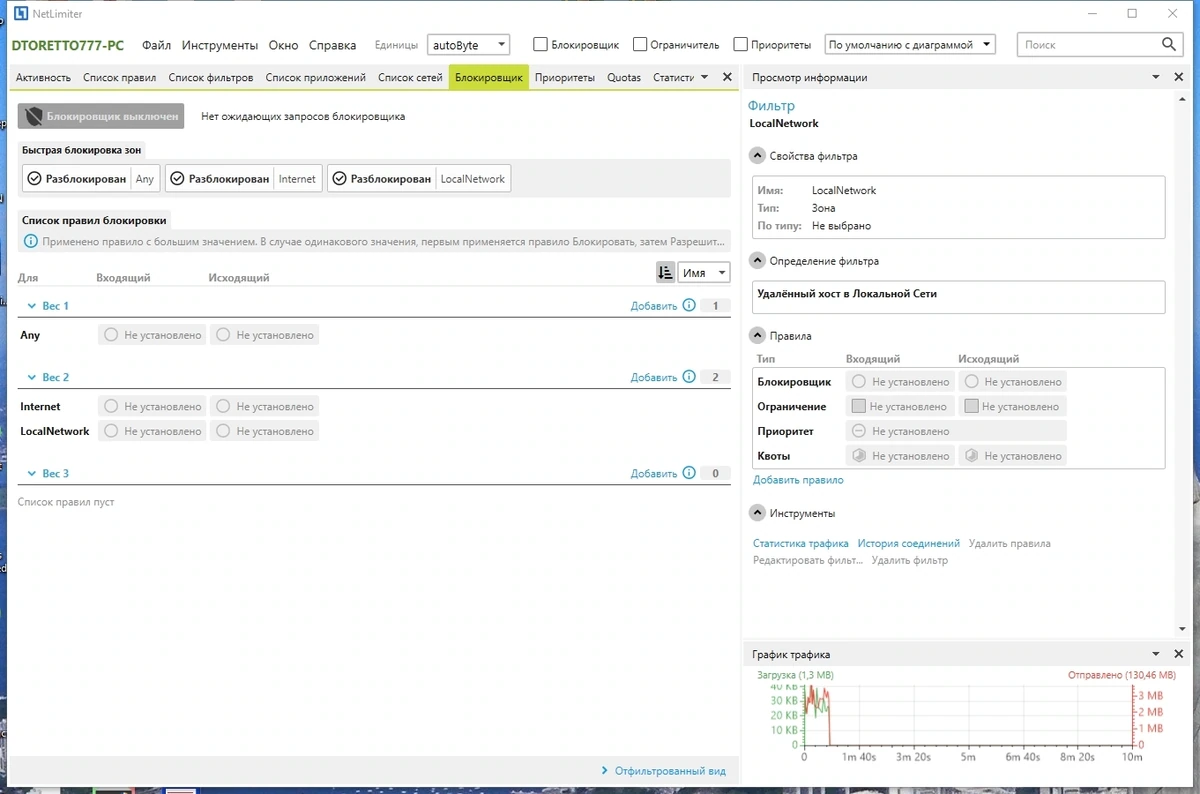
Task: Open the Имя sort dropdown
Action: (x=704, y=272)
